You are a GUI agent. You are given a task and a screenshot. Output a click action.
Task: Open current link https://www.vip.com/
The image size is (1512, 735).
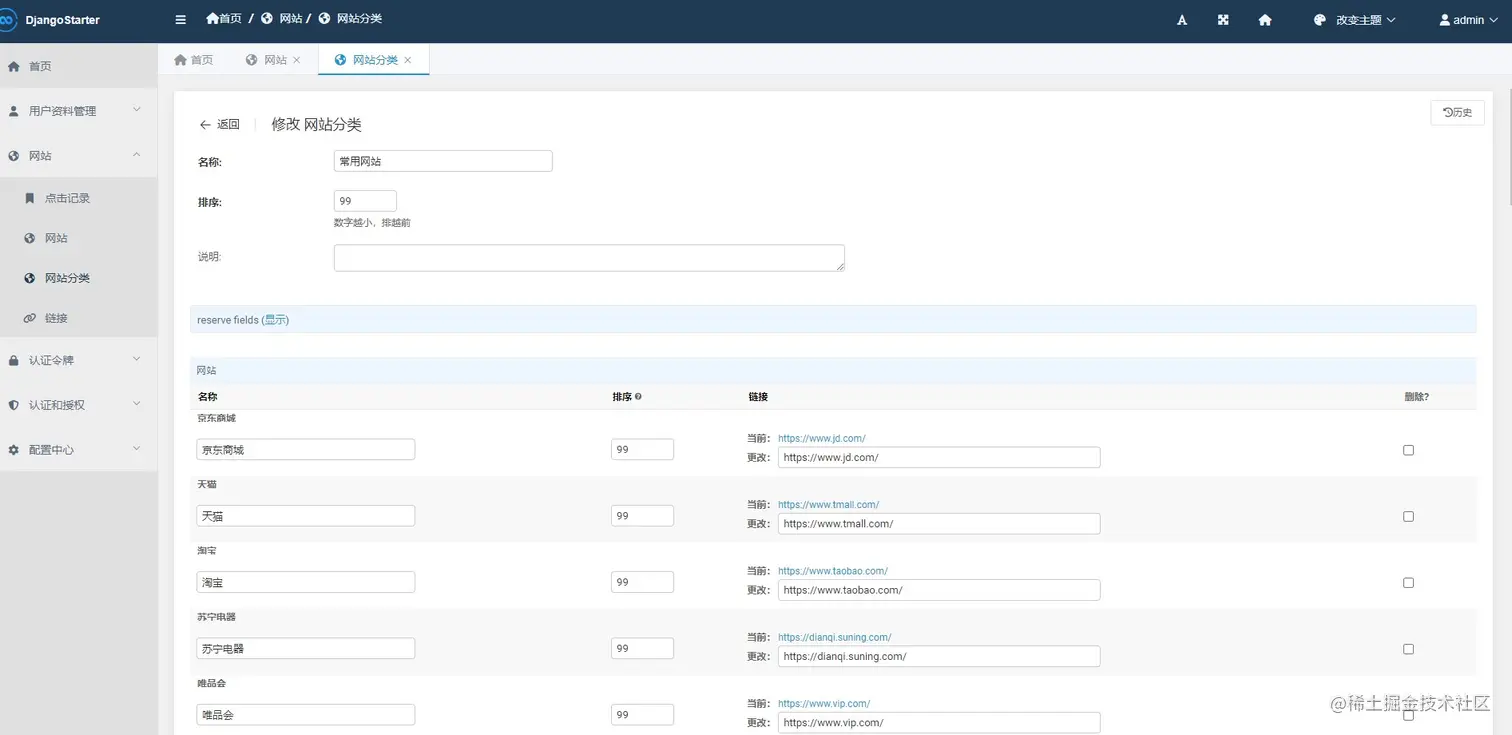click(x=824, y=703)
